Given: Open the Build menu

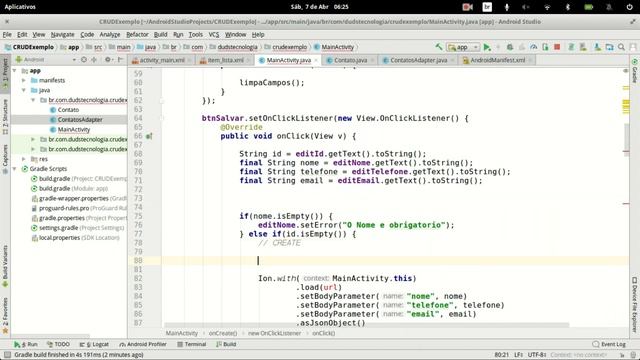Looking at the screenshot, I should click(160, 34).
